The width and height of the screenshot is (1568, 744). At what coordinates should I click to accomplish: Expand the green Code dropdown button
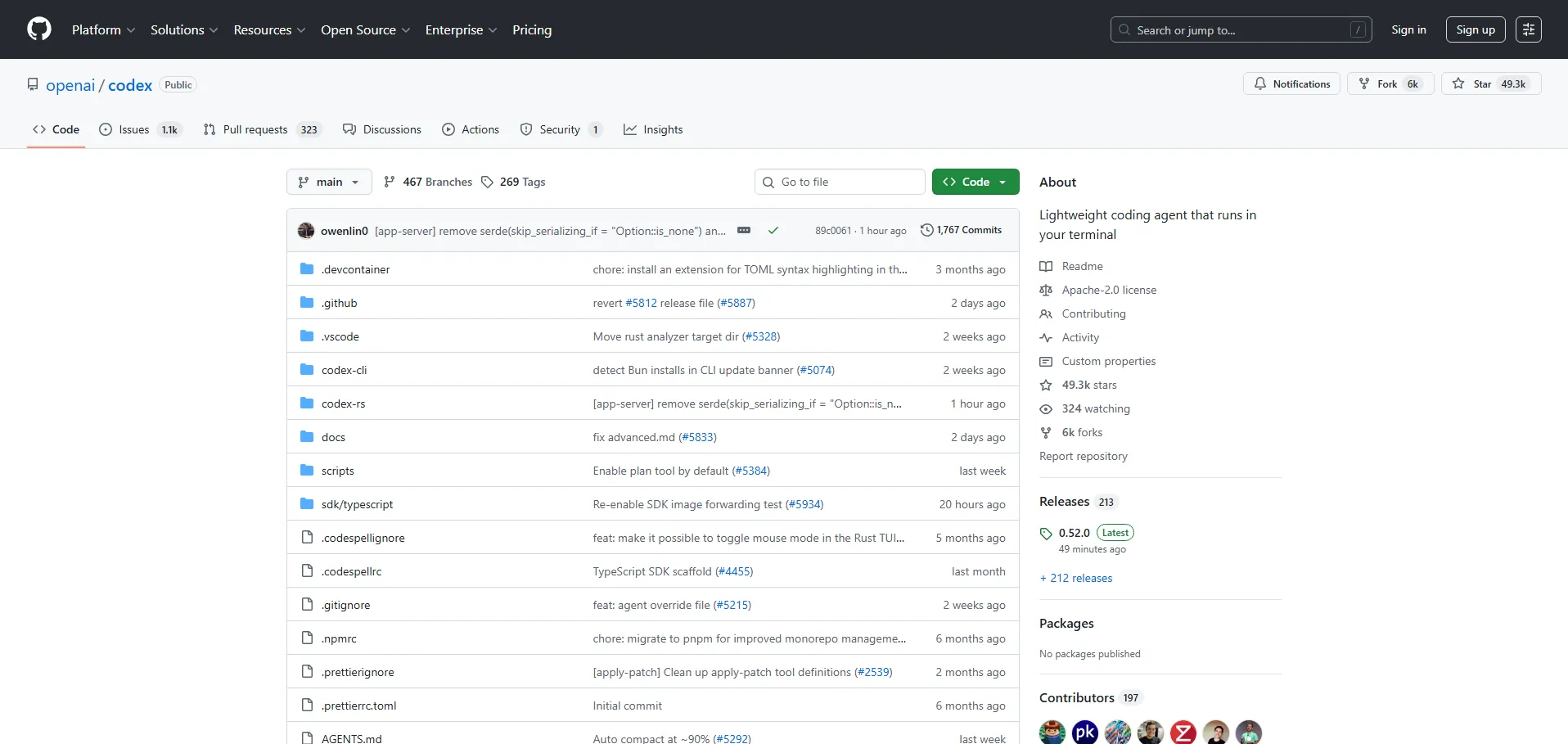pyautogui.click(x=975, y=182)
